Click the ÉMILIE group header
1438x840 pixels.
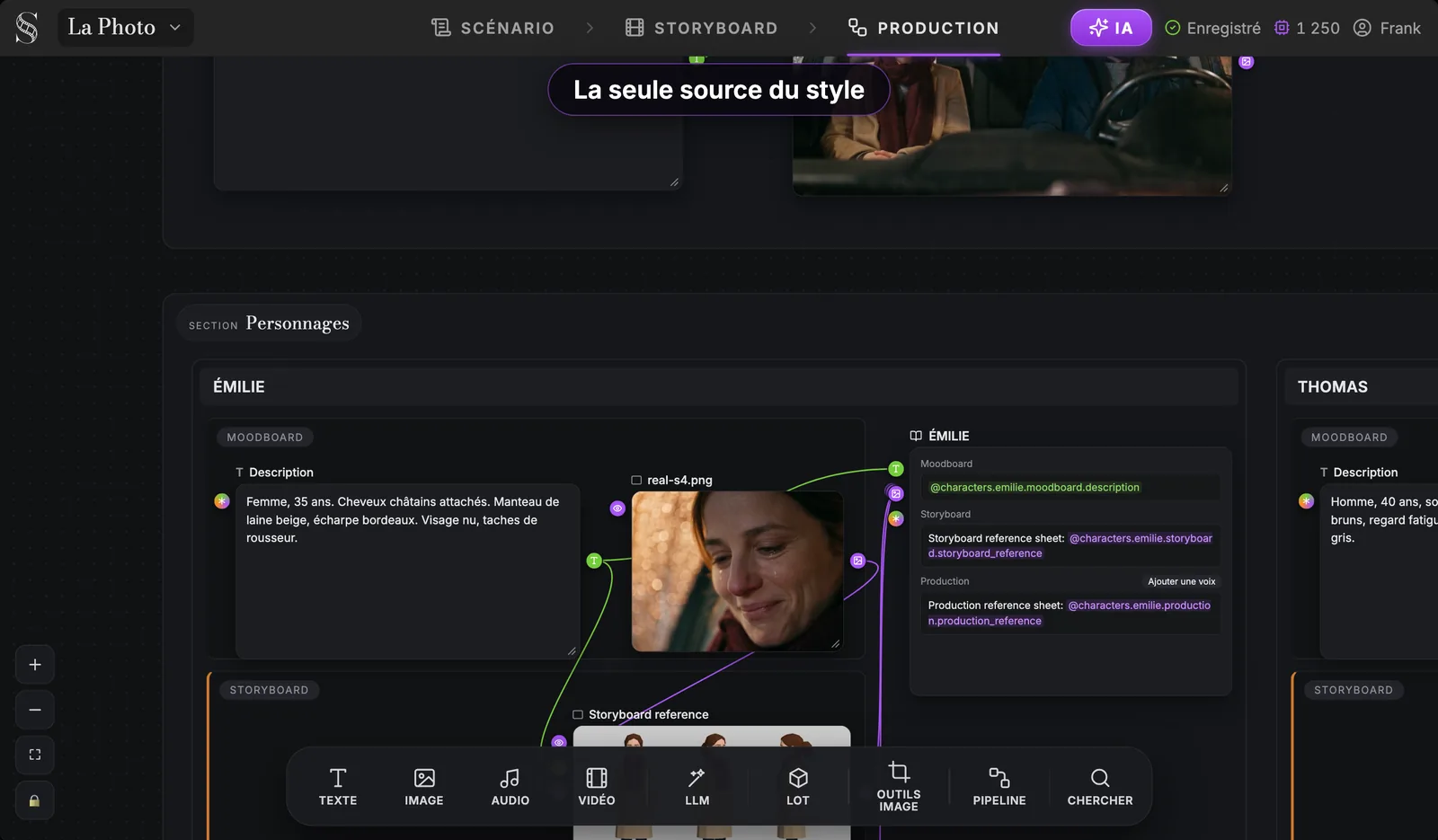(x=719, y=387)
